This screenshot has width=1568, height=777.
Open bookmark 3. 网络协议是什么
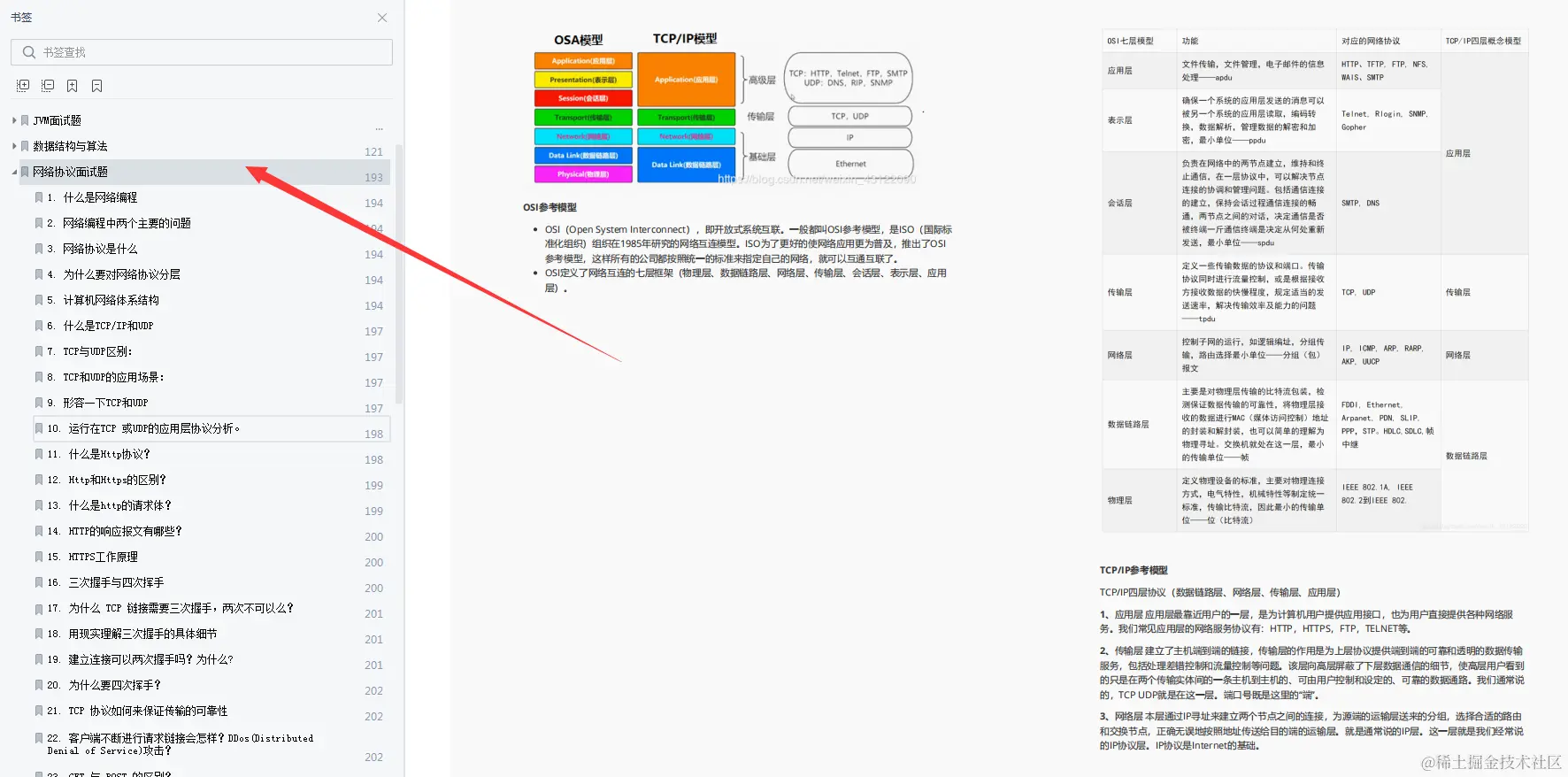click(93, 249)
